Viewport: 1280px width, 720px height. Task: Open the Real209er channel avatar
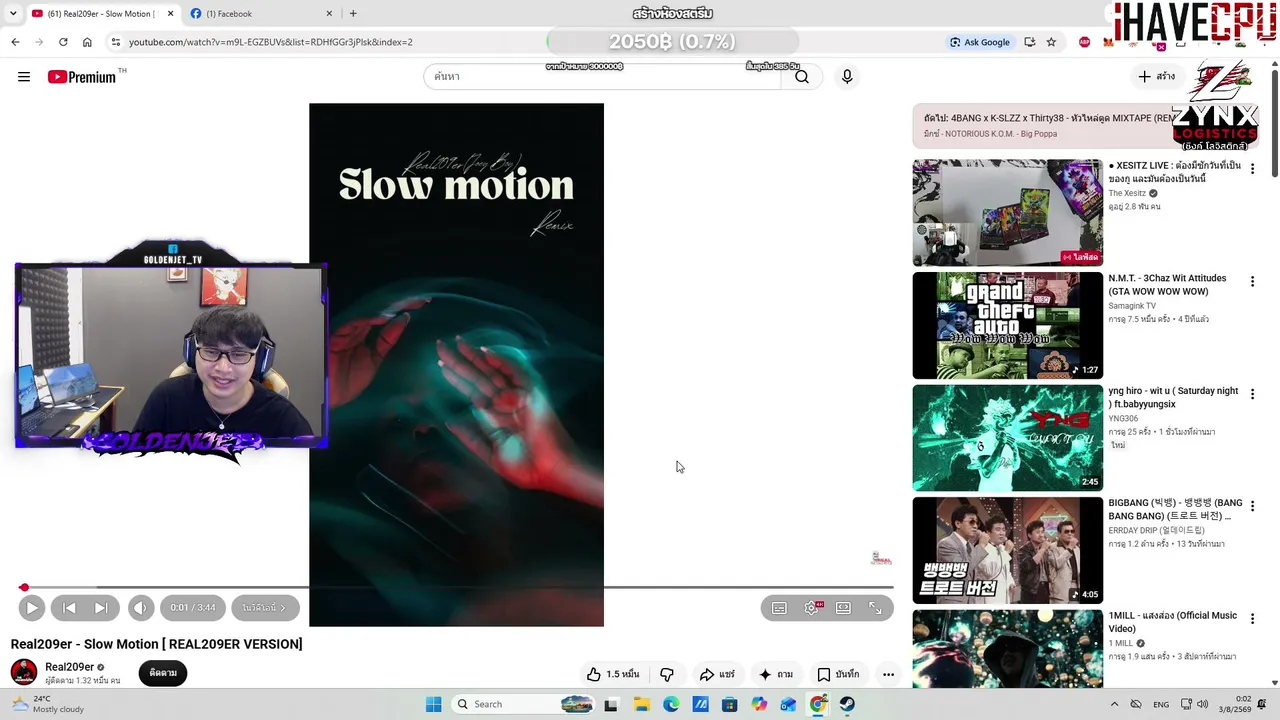pyautogui.click(x=24, y=672)
